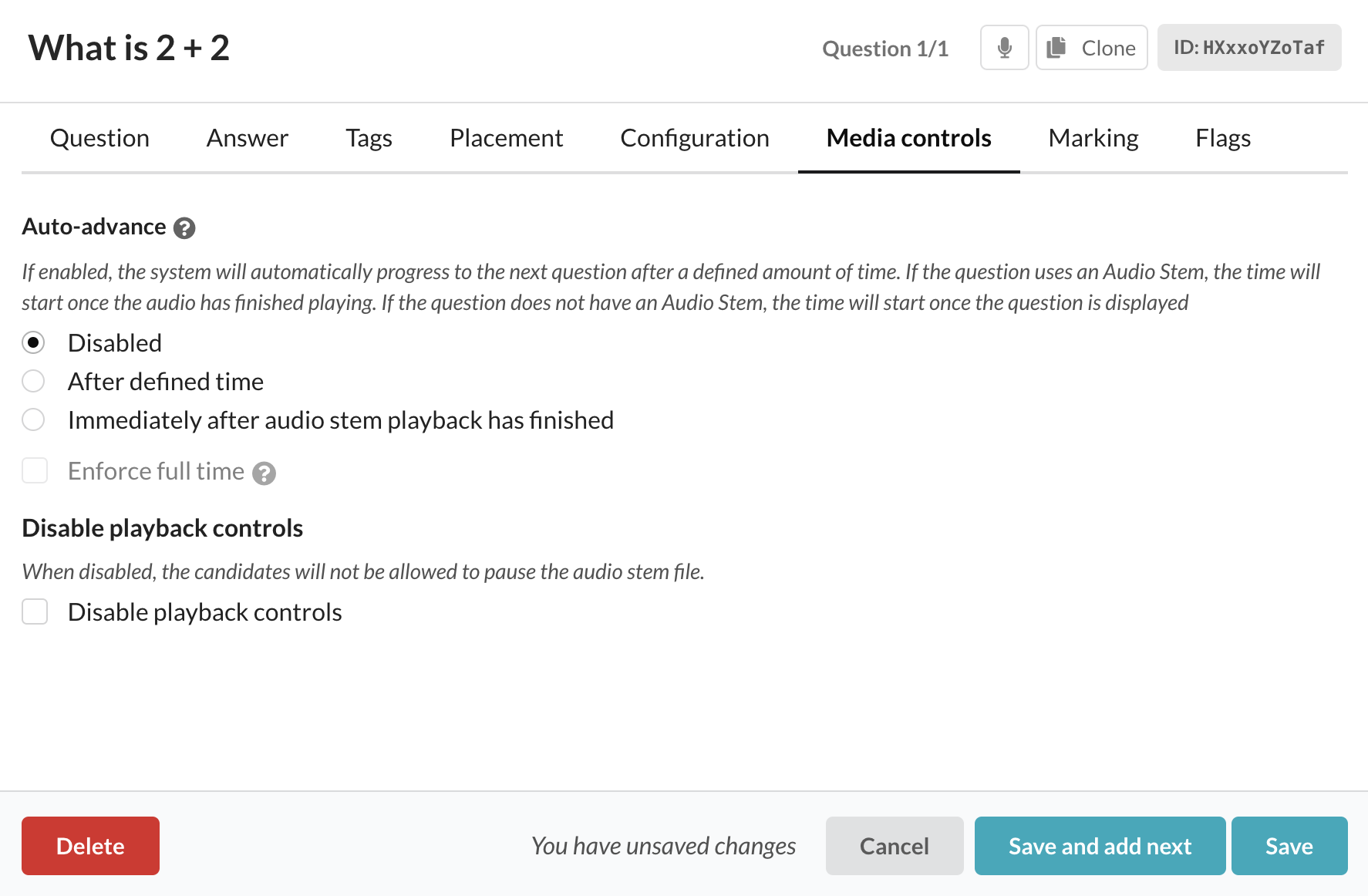This screenshot has width=1368, height=896.
Task: Open the Marking tab
Action: tap(1093, 138)
